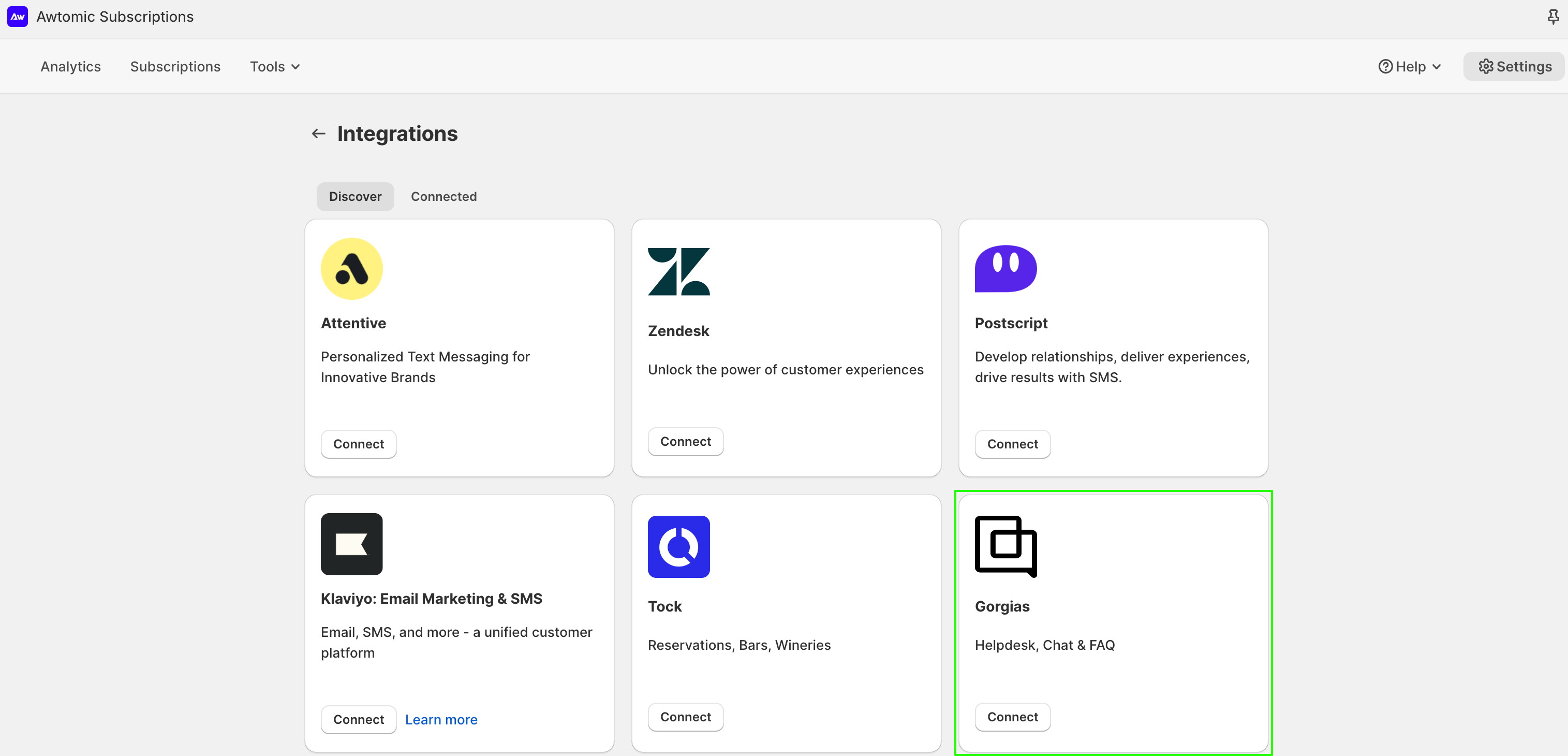1568x756 pixels.
Task: Click the Zendesk card title
Action: pyautogui.click(x=678, y=331)
